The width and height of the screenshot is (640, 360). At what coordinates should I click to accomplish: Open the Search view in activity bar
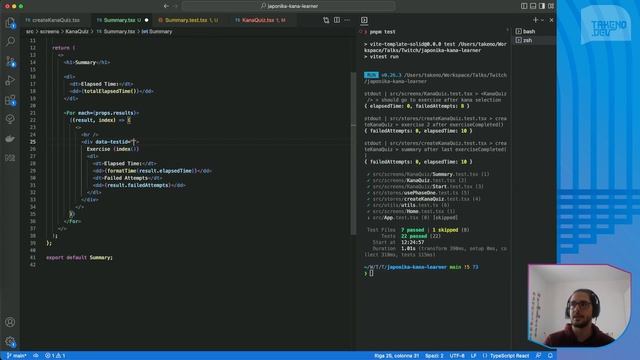(10, 42)
